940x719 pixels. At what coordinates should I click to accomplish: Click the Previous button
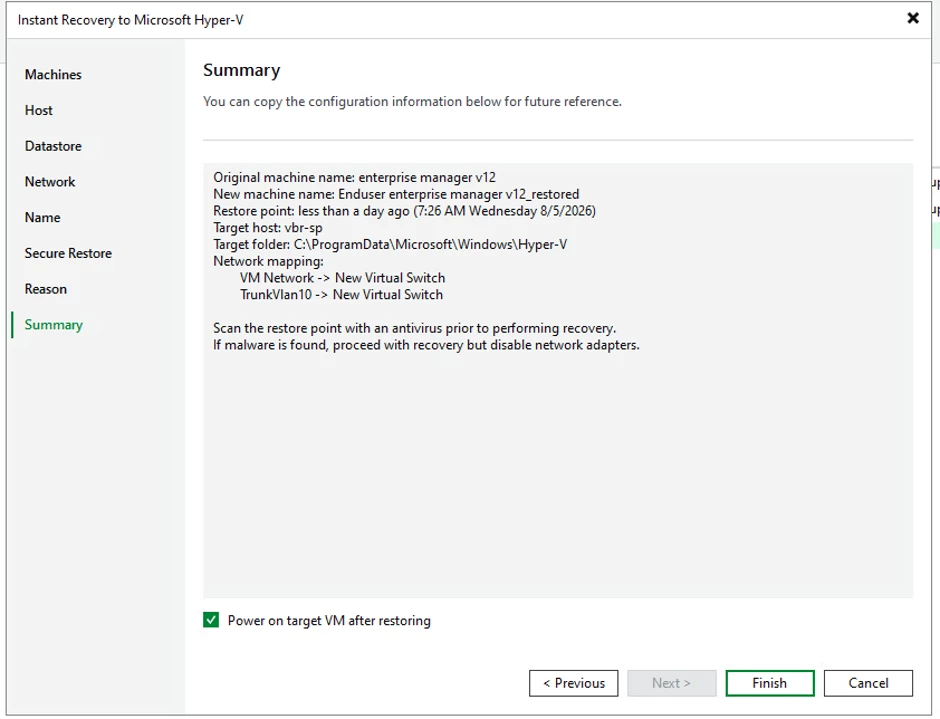pos(573,683)
